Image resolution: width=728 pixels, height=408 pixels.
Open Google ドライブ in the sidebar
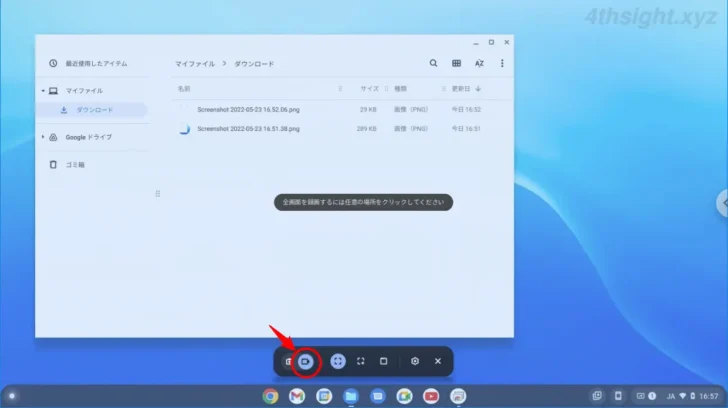click(89, 137)
